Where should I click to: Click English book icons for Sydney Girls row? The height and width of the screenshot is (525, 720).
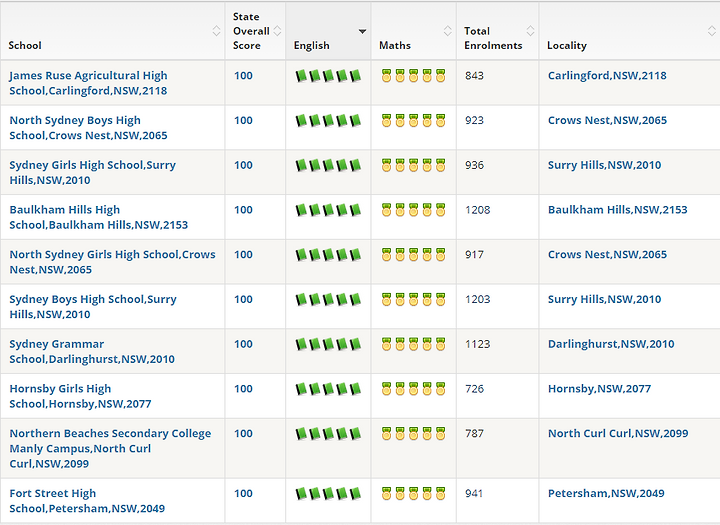click(x=328, y=165)
